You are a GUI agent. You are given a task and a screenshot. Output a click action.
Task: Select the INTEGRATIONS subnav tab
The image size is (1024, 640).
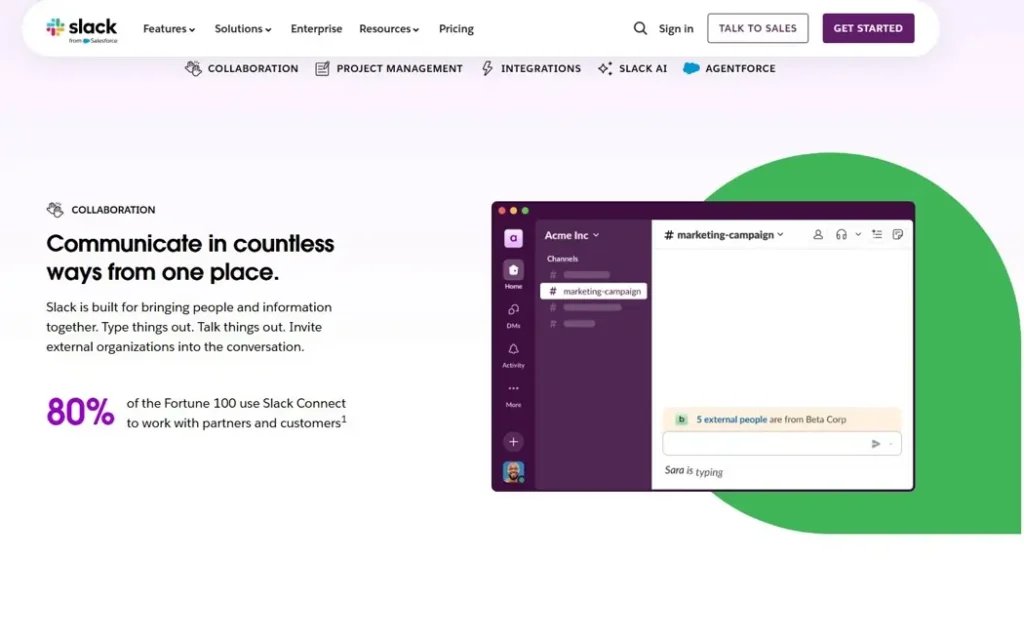pos(531,68)
